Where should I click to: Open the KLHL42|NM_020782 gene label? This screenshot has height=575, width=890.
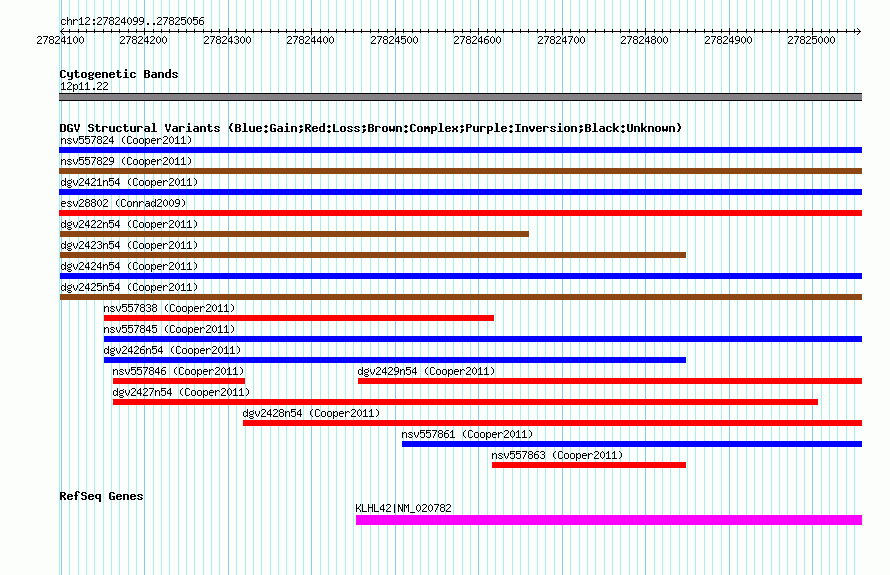click(x=404, y=508)
